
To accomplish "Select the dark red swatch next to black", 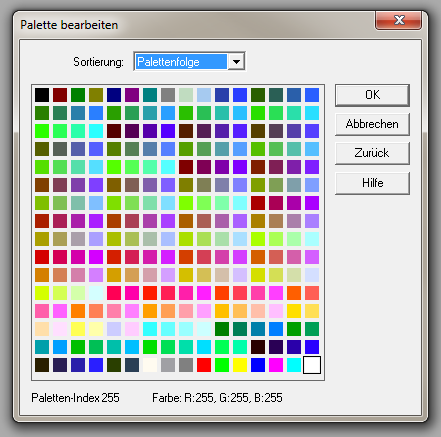I will (60, 95).
